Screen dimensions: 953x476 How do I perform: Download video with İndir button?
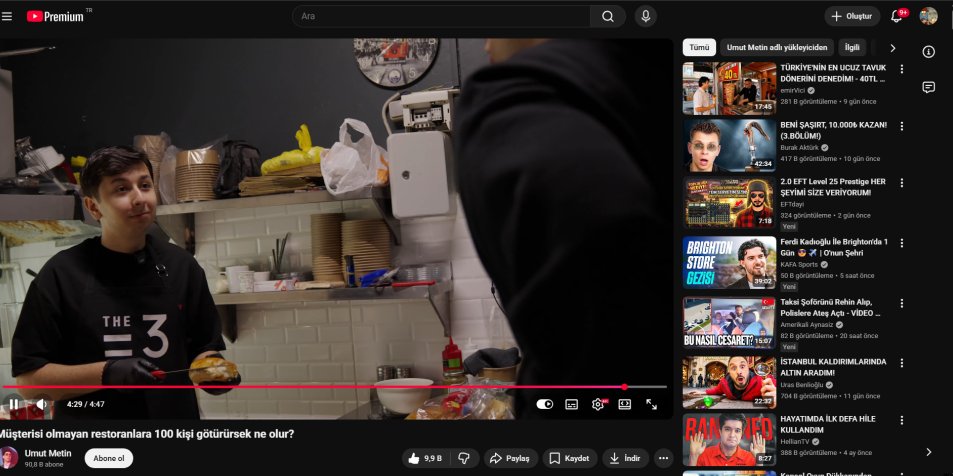[625, 458]
